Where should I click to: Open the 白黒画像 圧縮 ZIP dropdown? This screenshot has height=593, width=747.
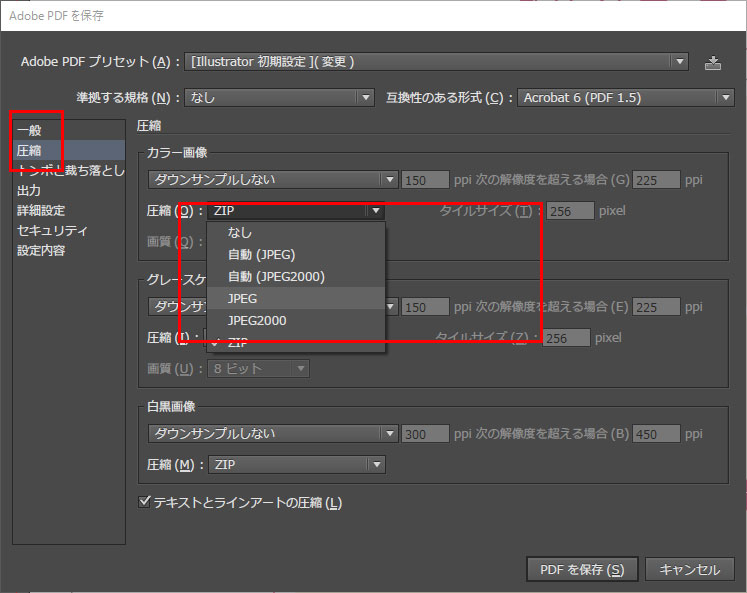(296, 465)
